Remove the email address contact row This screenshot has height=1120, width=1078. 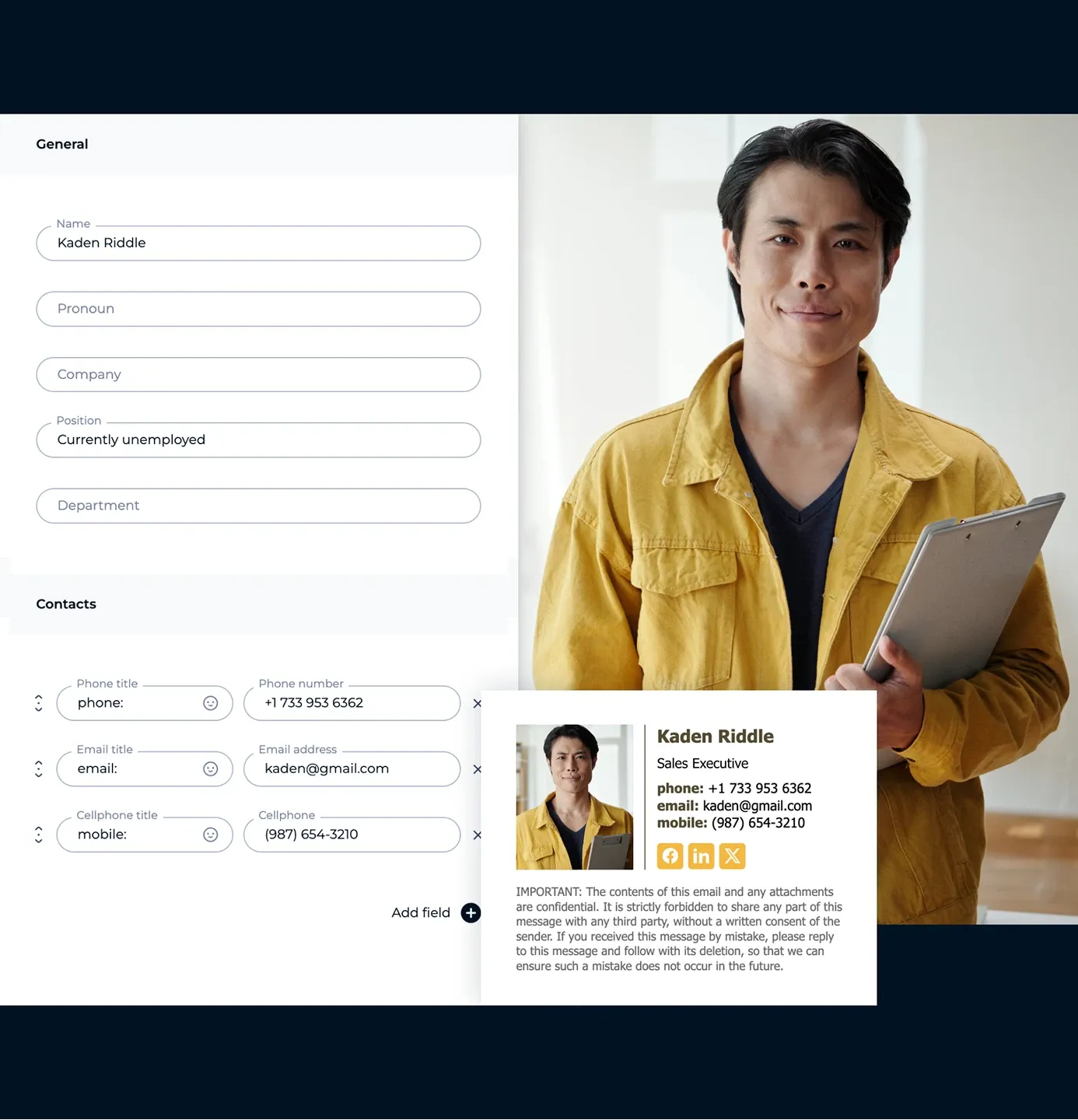point(477,769)
